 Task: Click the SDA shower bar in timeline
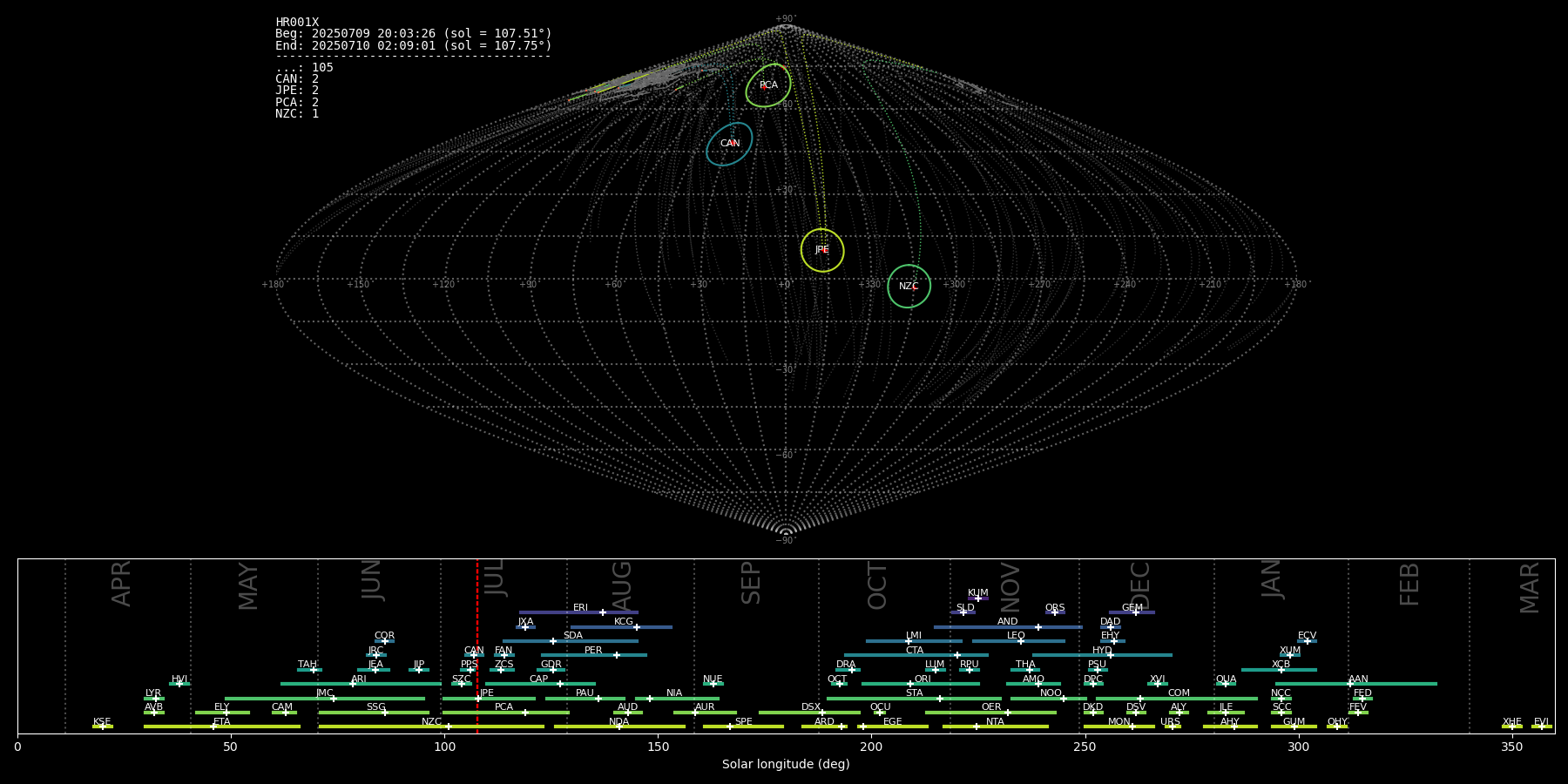pyautogui.click(x=570, y=641)
